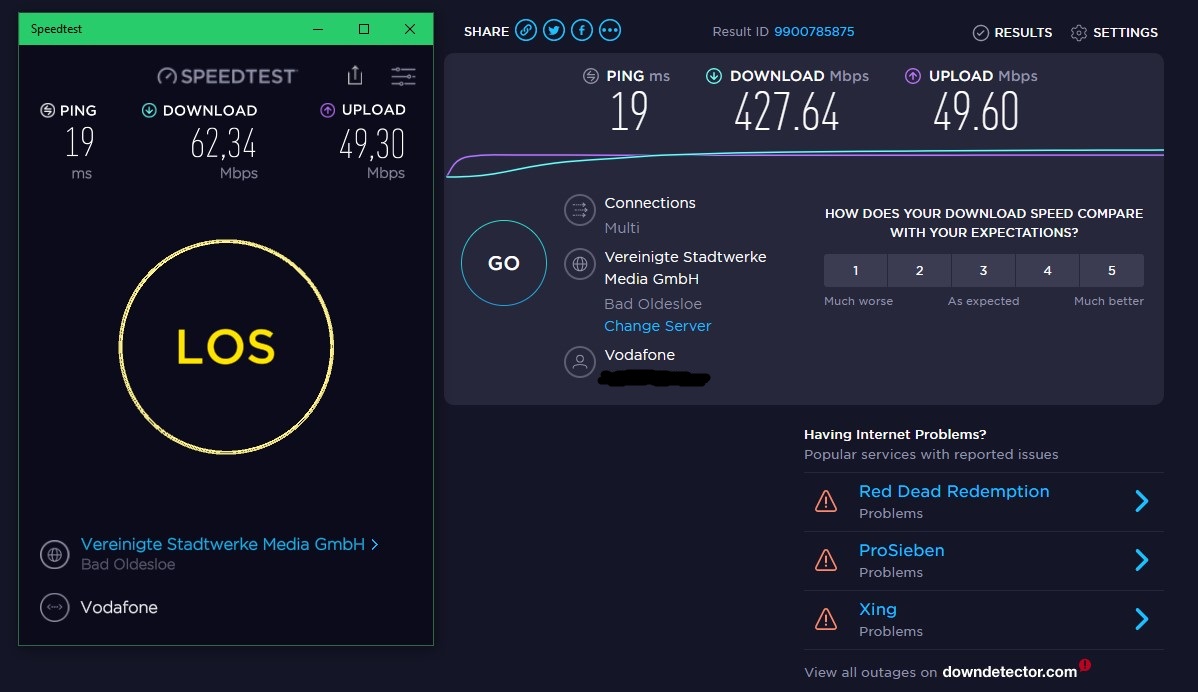Click the DOWNLOAD arrow icon in Speedtest app
The image size is (1198, 692).
(149, 111)
